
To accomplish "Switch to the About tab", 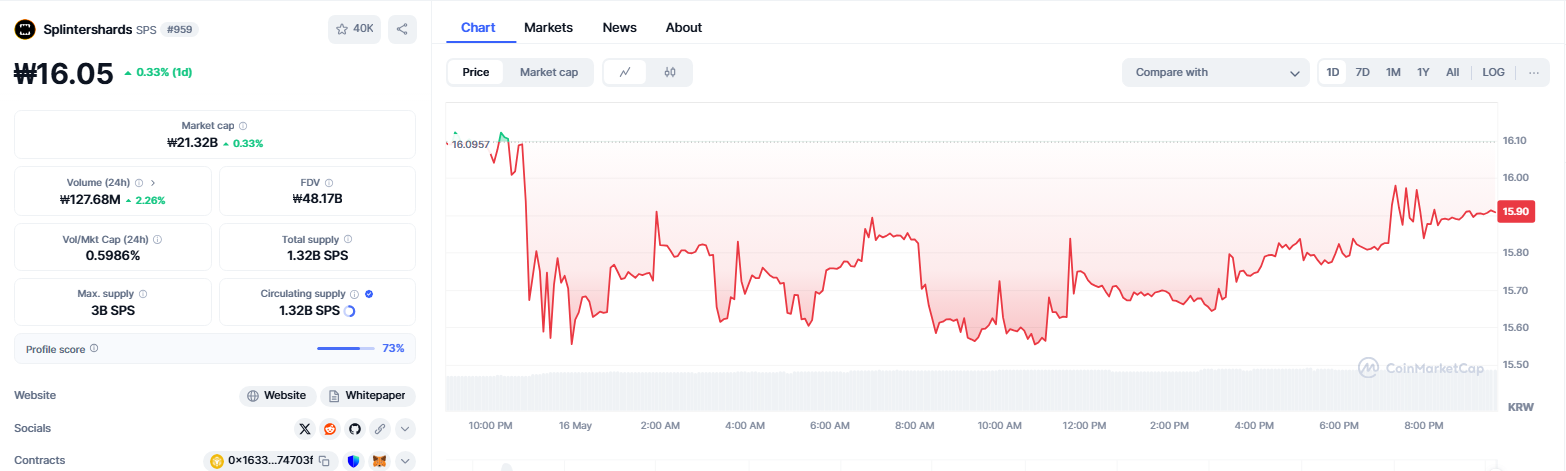I will (x=684, y=28).
